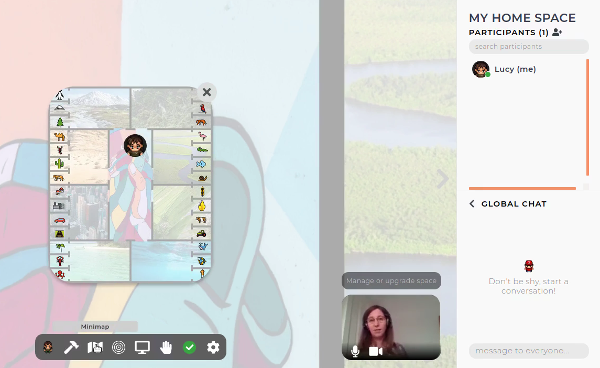The height and width of the screenshot is (368, 600).
Task: Click the snowy mountain area on minimap
Action: coord(99,108)
